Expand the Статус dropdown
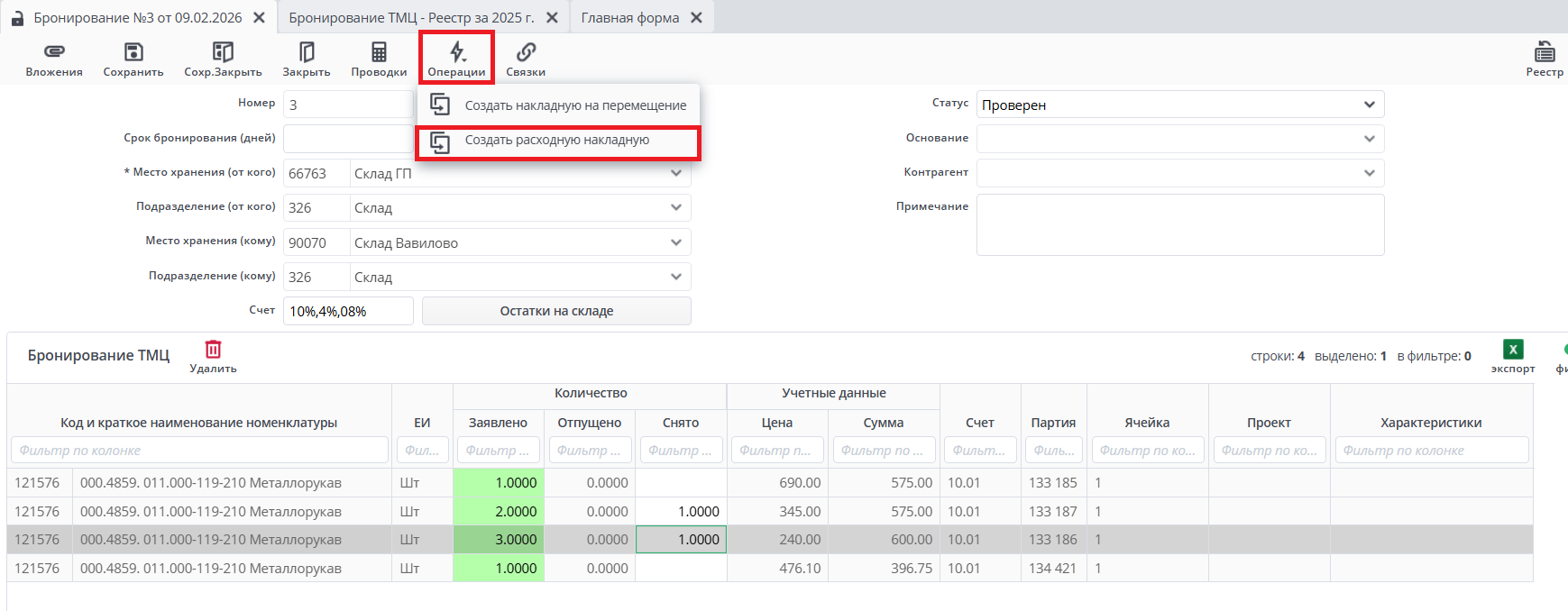Screen dimensions: 1568x611 click(1369, 105)
